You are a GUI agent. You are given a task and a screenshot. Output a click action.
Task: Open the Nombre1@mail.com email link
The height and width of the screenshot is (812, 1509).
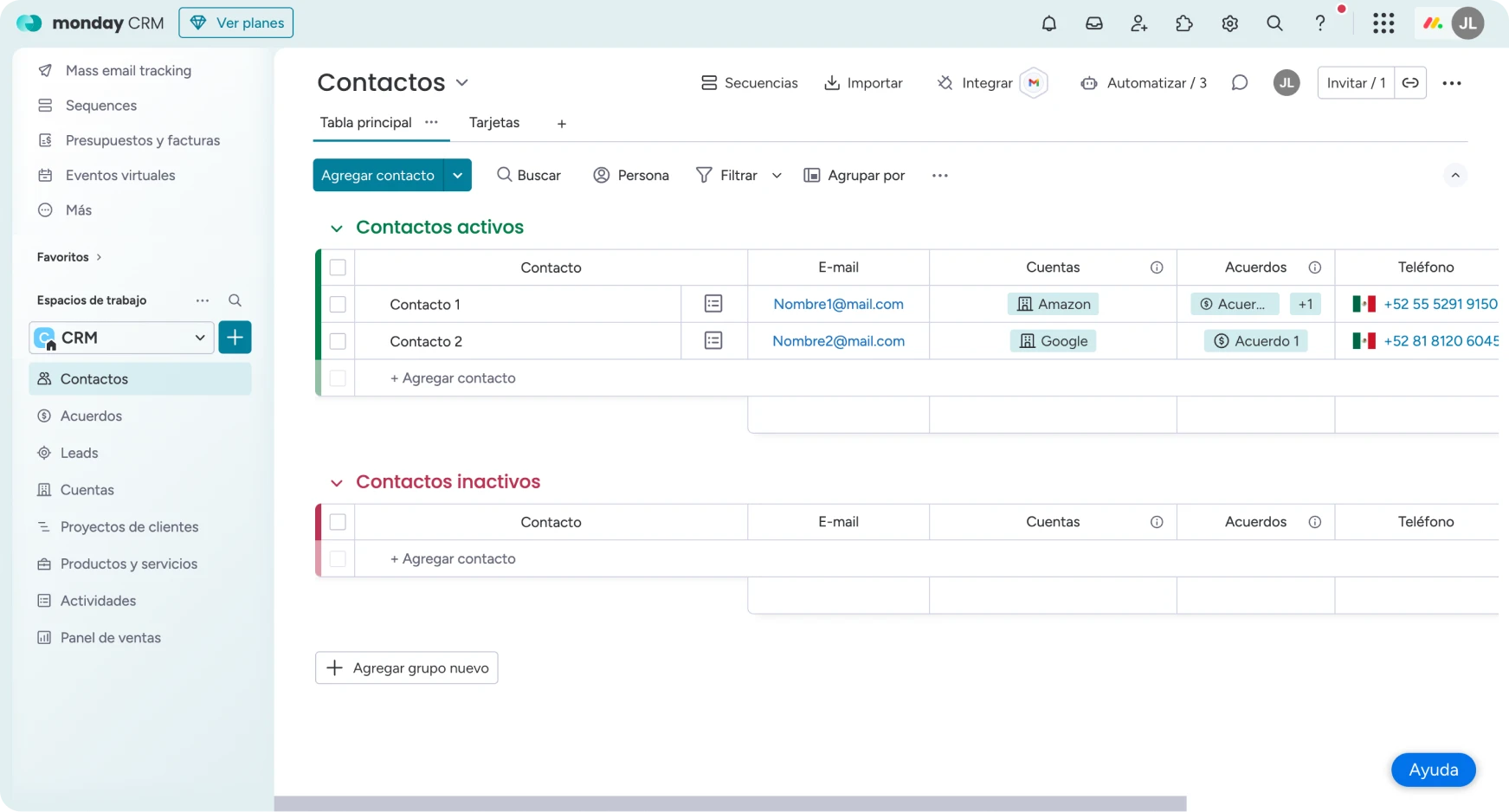[x=838, y=304]
